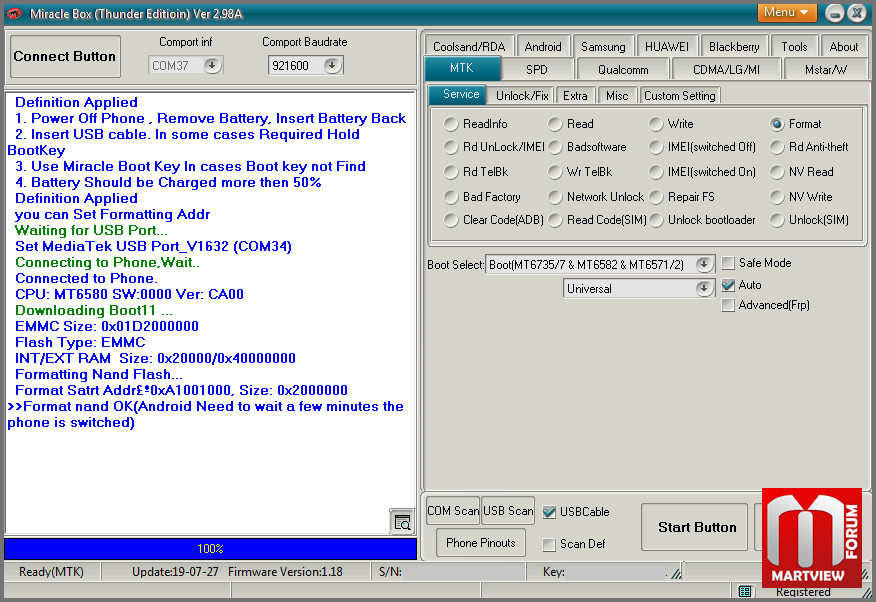The height and width of the screenshot is (602, 876).
Task: Close the Miracle Box window
Action: coord(857,13)
